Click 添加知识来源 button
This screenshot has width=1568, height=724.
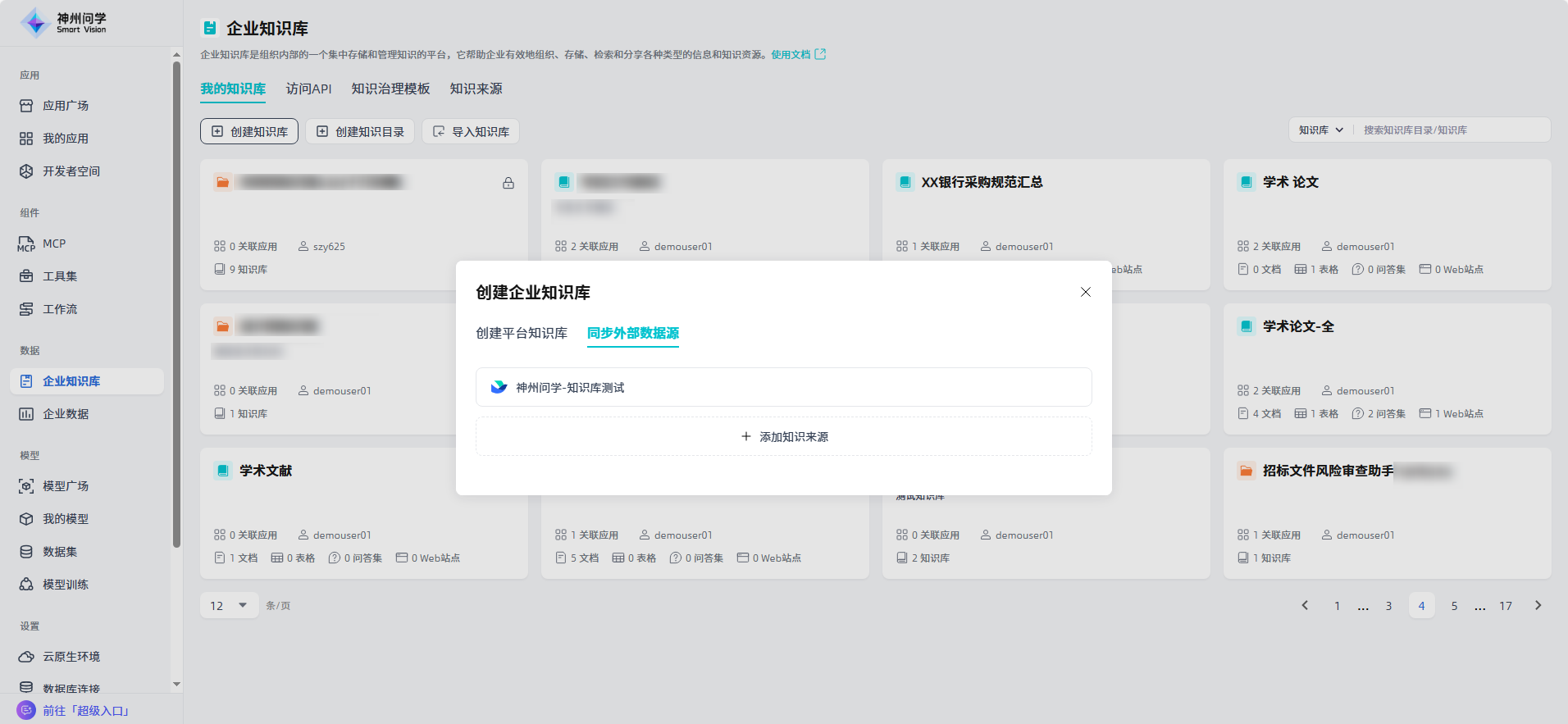783,436
